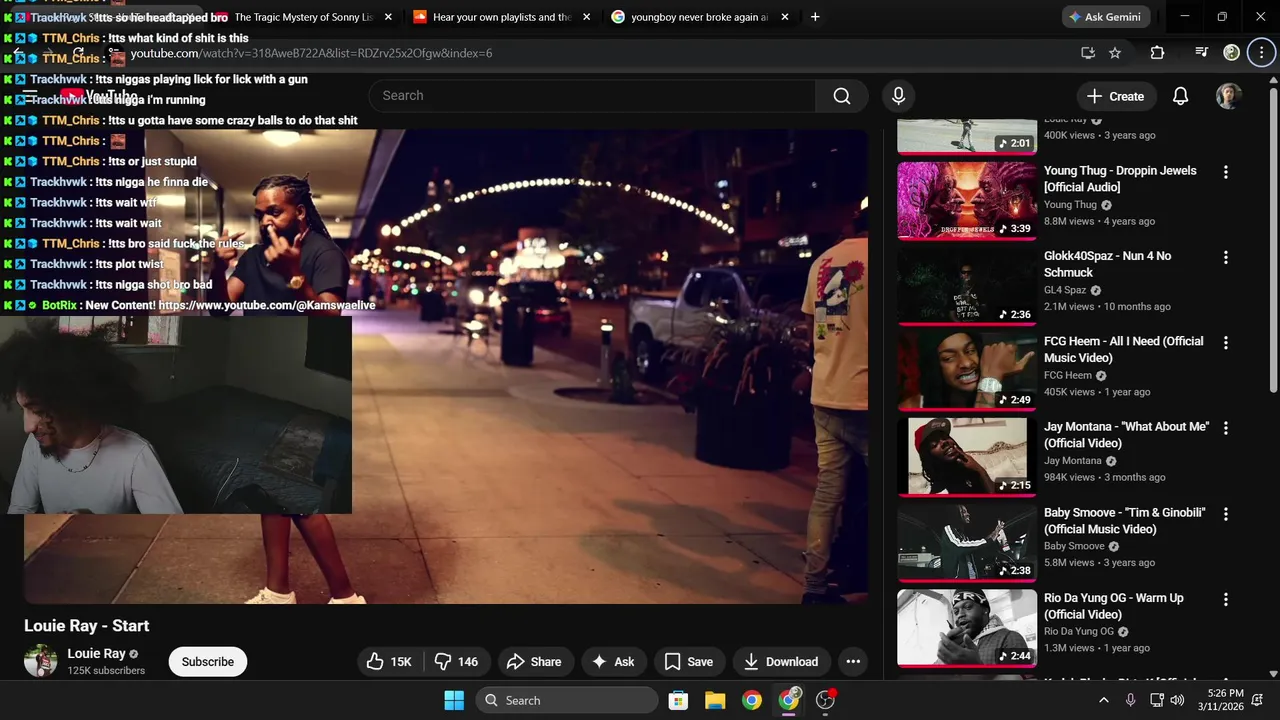Show hidden system tray icons
1280x720 pixels.
(x=1104, y=701)
